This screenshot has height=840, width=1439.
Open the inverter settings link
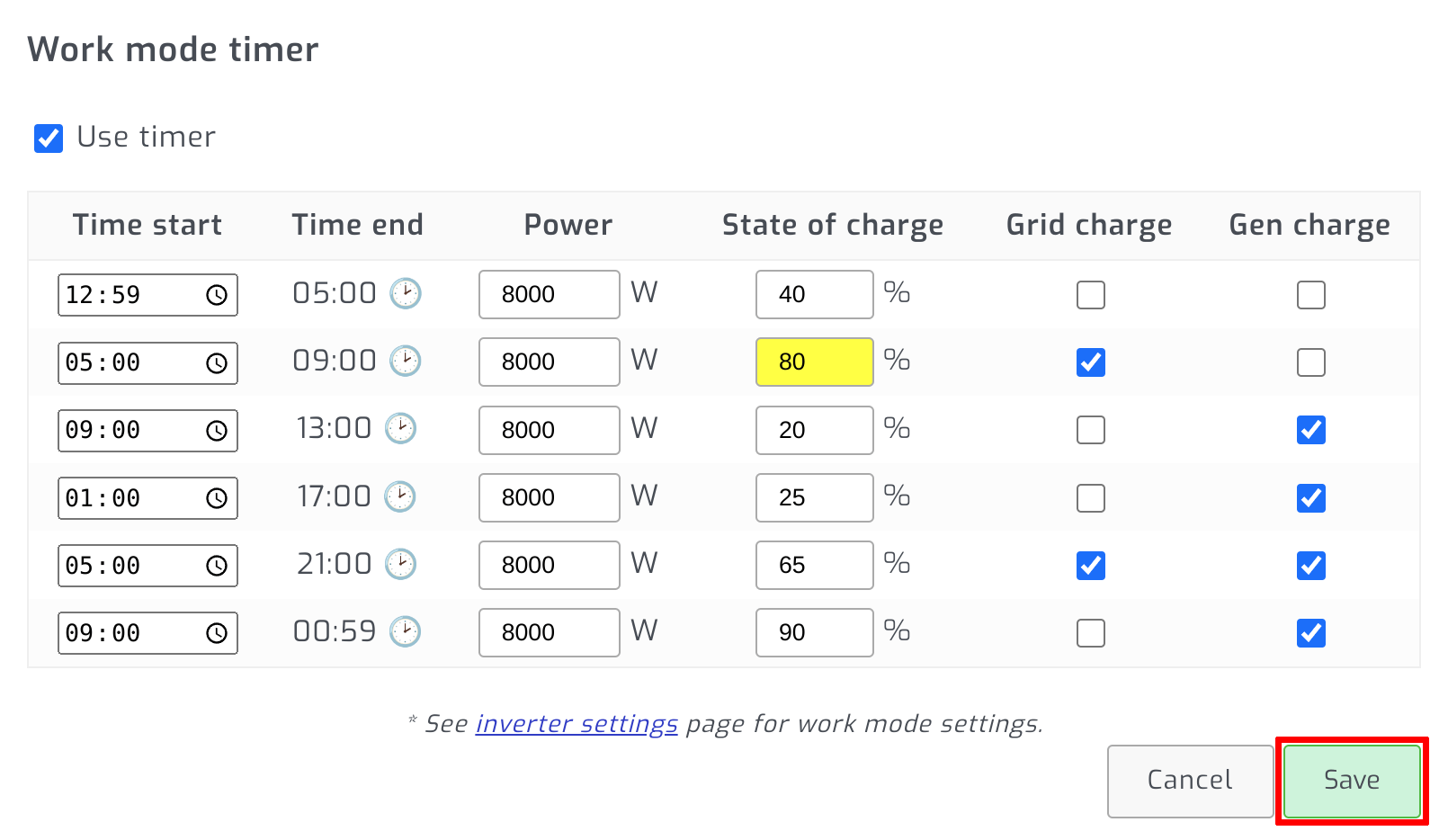tap(576, 723)
